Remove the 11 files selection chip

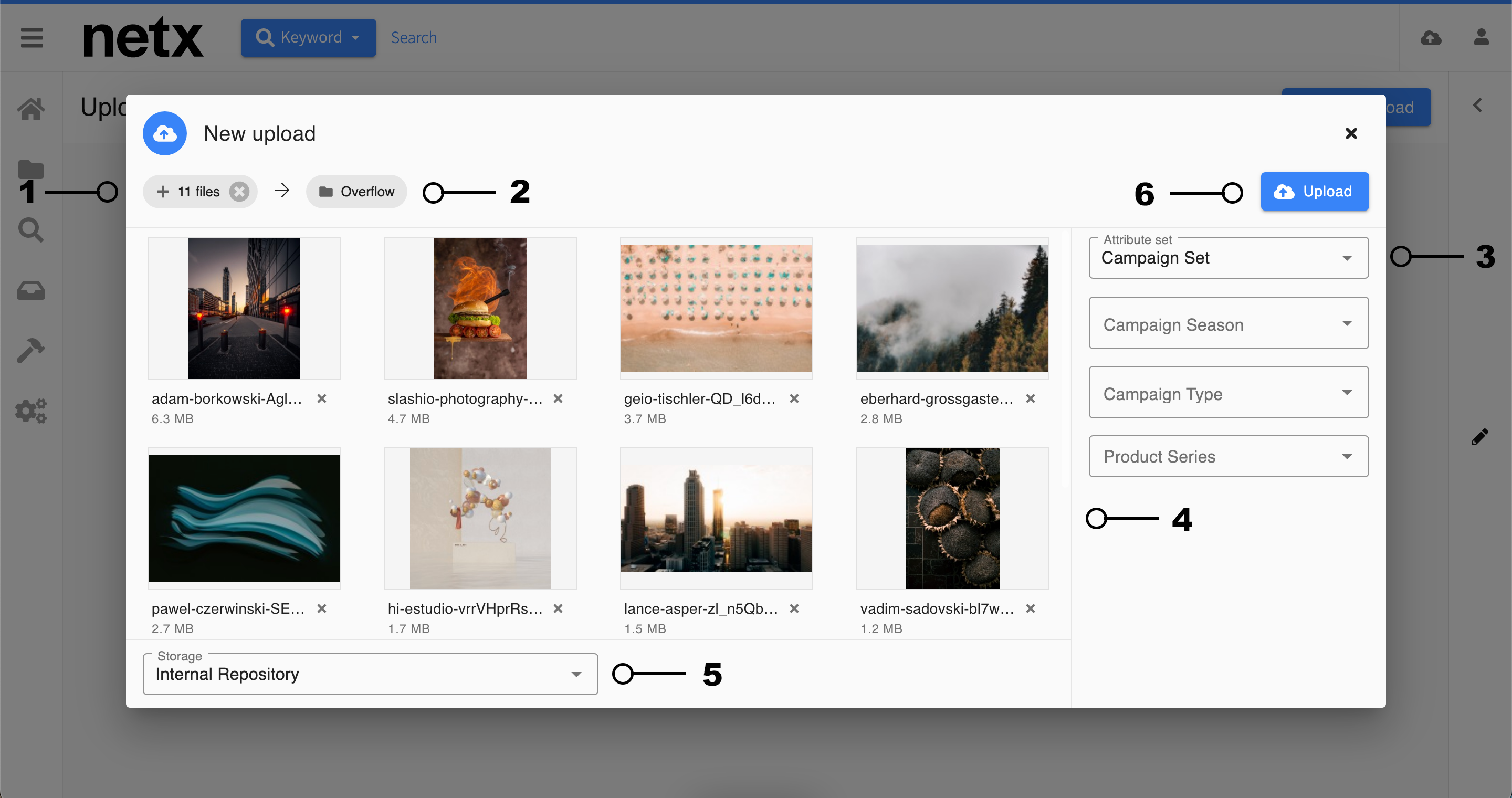click(x=239, y=191)
